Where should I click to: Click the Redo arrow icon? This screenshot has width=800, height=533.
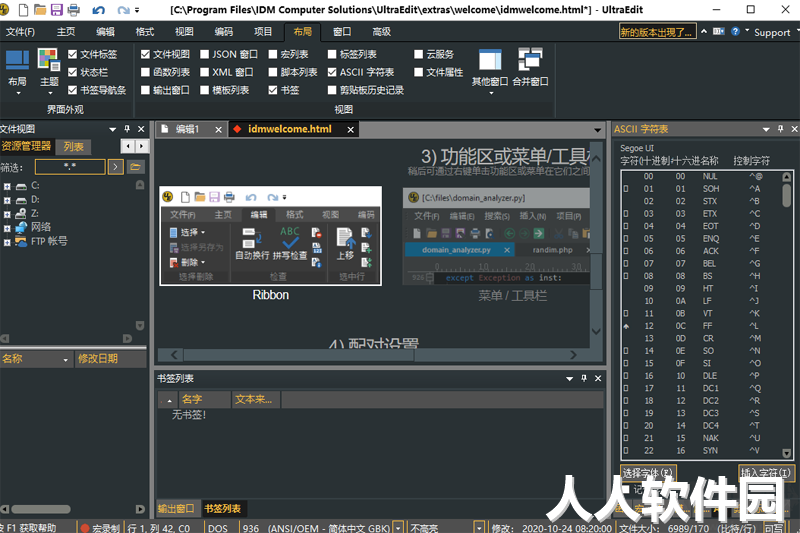coord(123,10)
